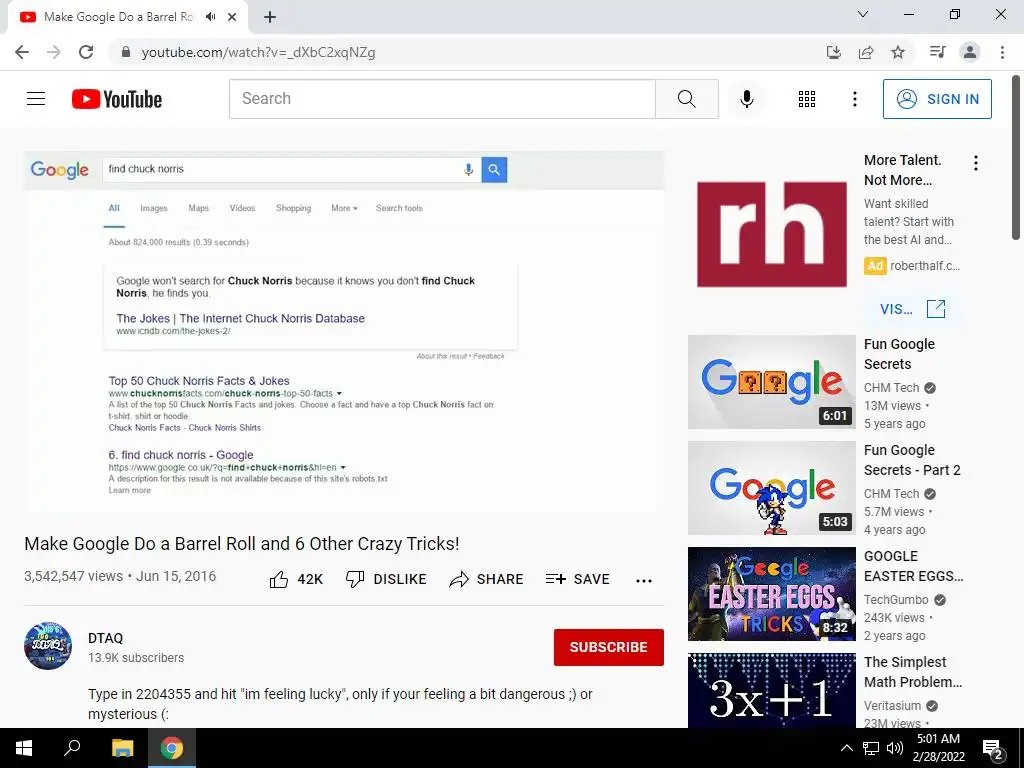Viewport: 1024px width, 768px height.
Task: Open the Windows Start menu
Action: click(24, 748)
